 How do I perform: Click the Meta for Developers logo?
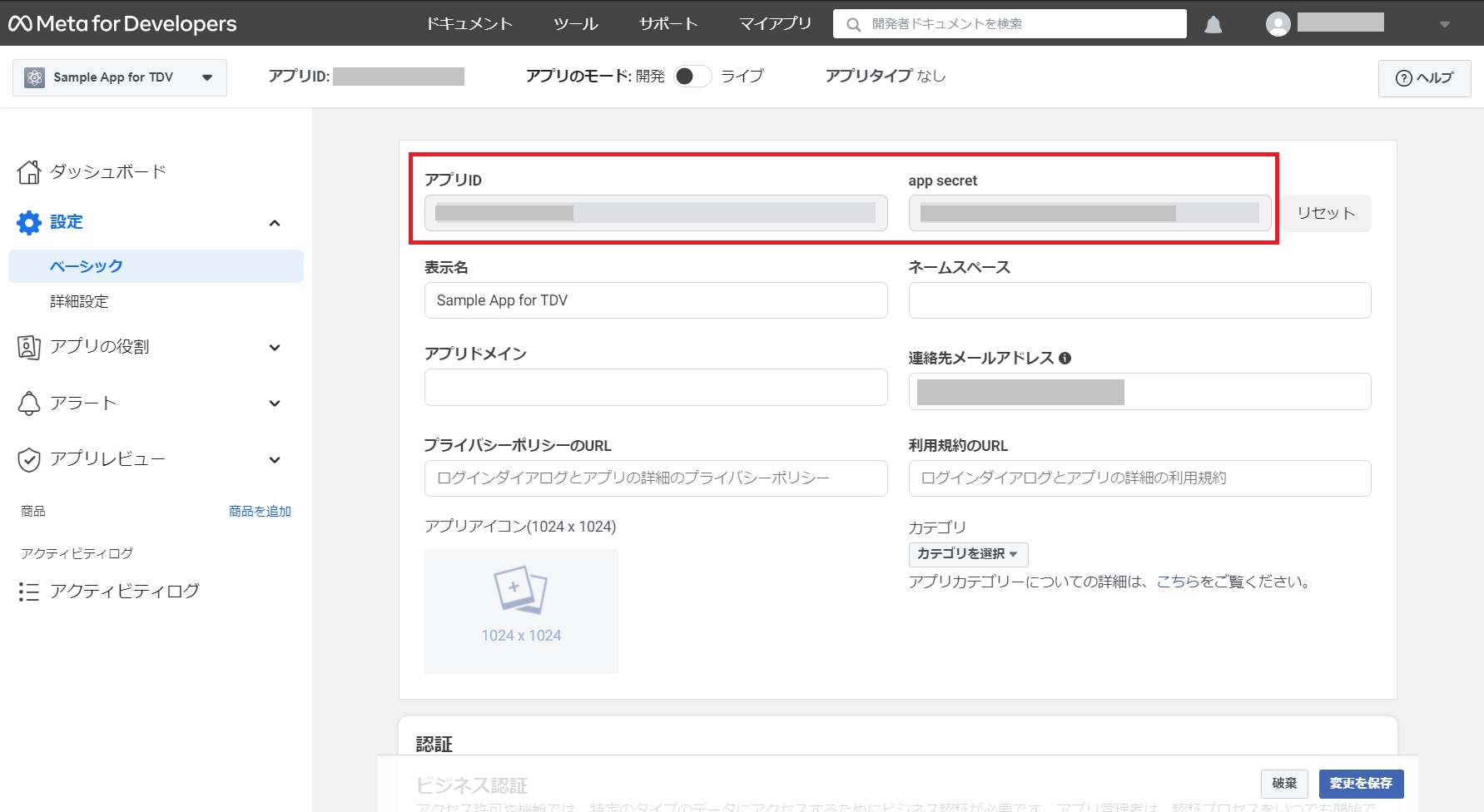[x=122, y=24]
